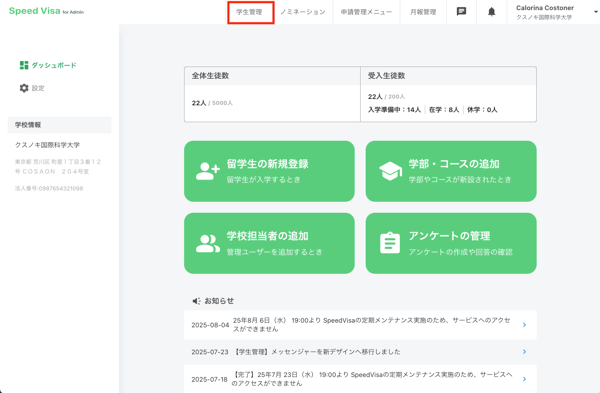
Task: Click the 入学準備中：14人 count
Action: click(x=394, y=110)
